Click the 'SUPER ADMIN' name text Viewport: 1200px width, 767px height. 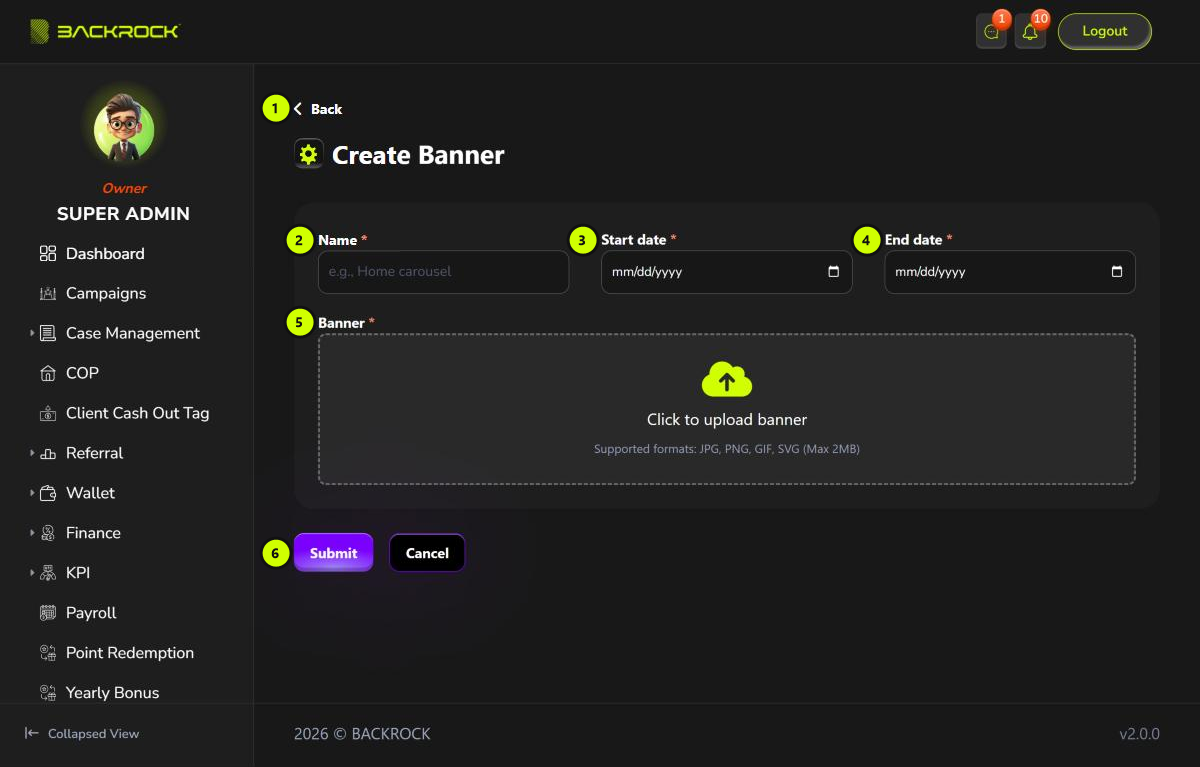[x=123, y=214]
